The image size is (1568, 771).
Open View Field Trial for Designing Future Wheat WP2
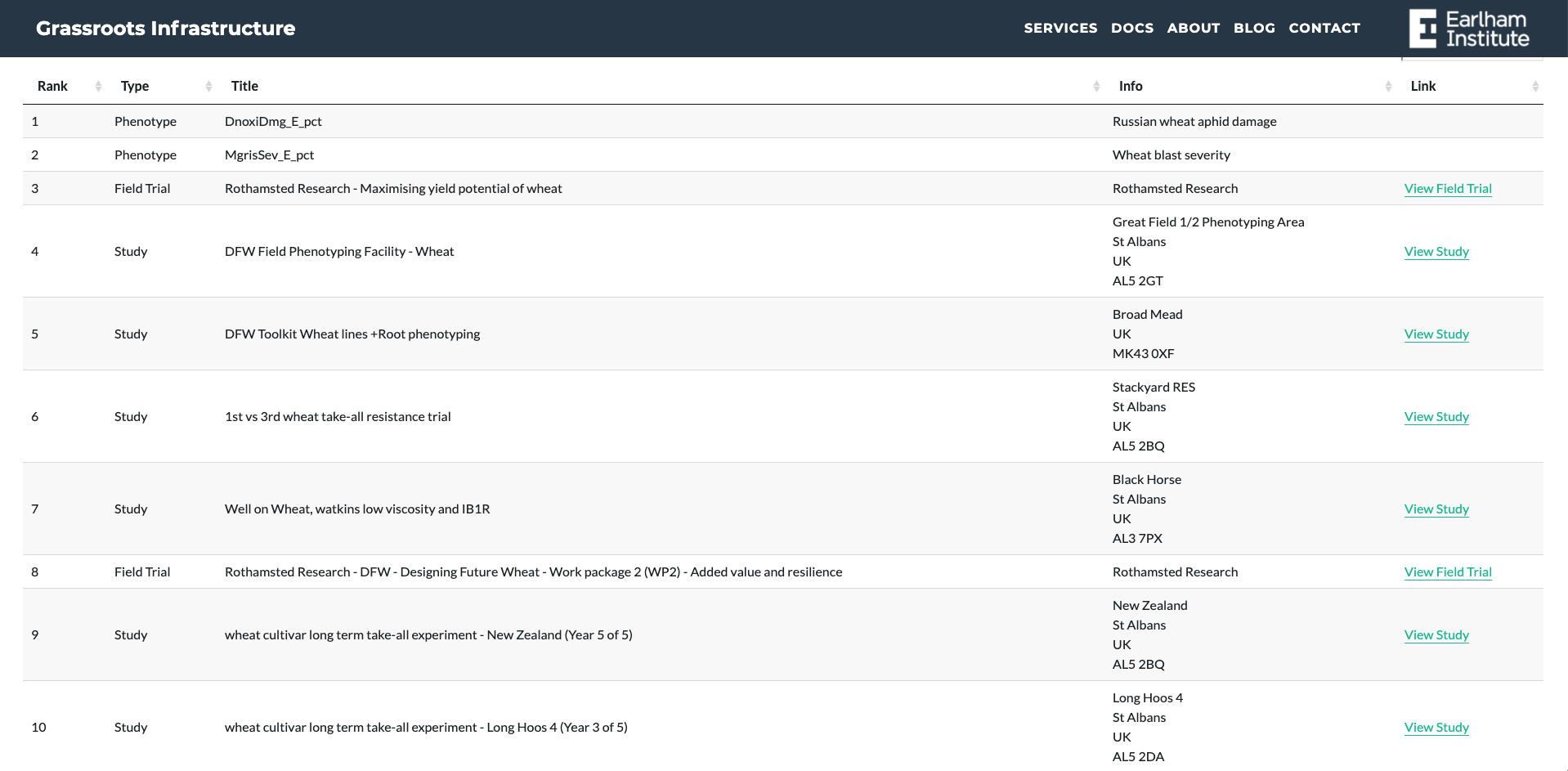point(1448,572)
